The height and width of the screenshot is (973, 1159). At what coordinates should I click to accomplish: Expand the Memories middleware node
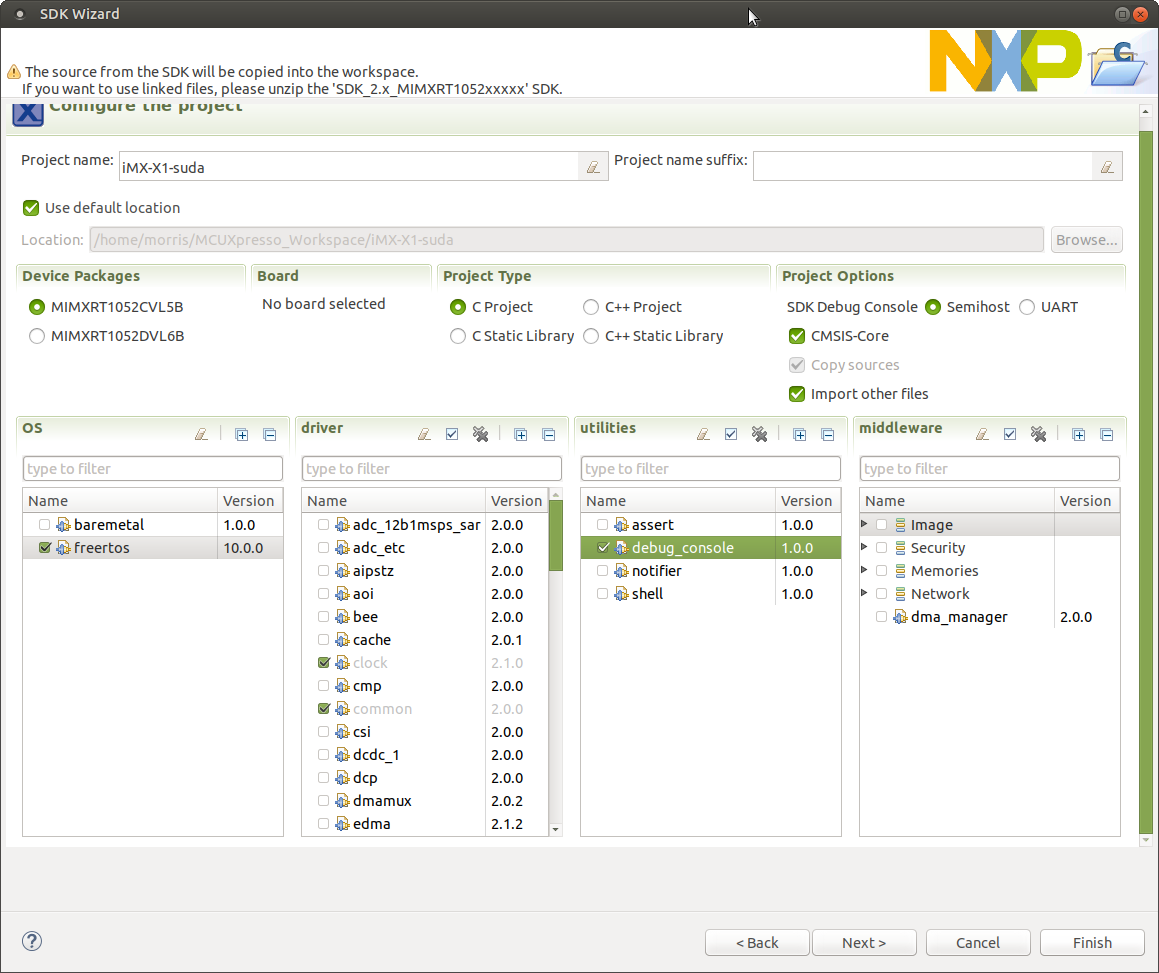point(864,570)
